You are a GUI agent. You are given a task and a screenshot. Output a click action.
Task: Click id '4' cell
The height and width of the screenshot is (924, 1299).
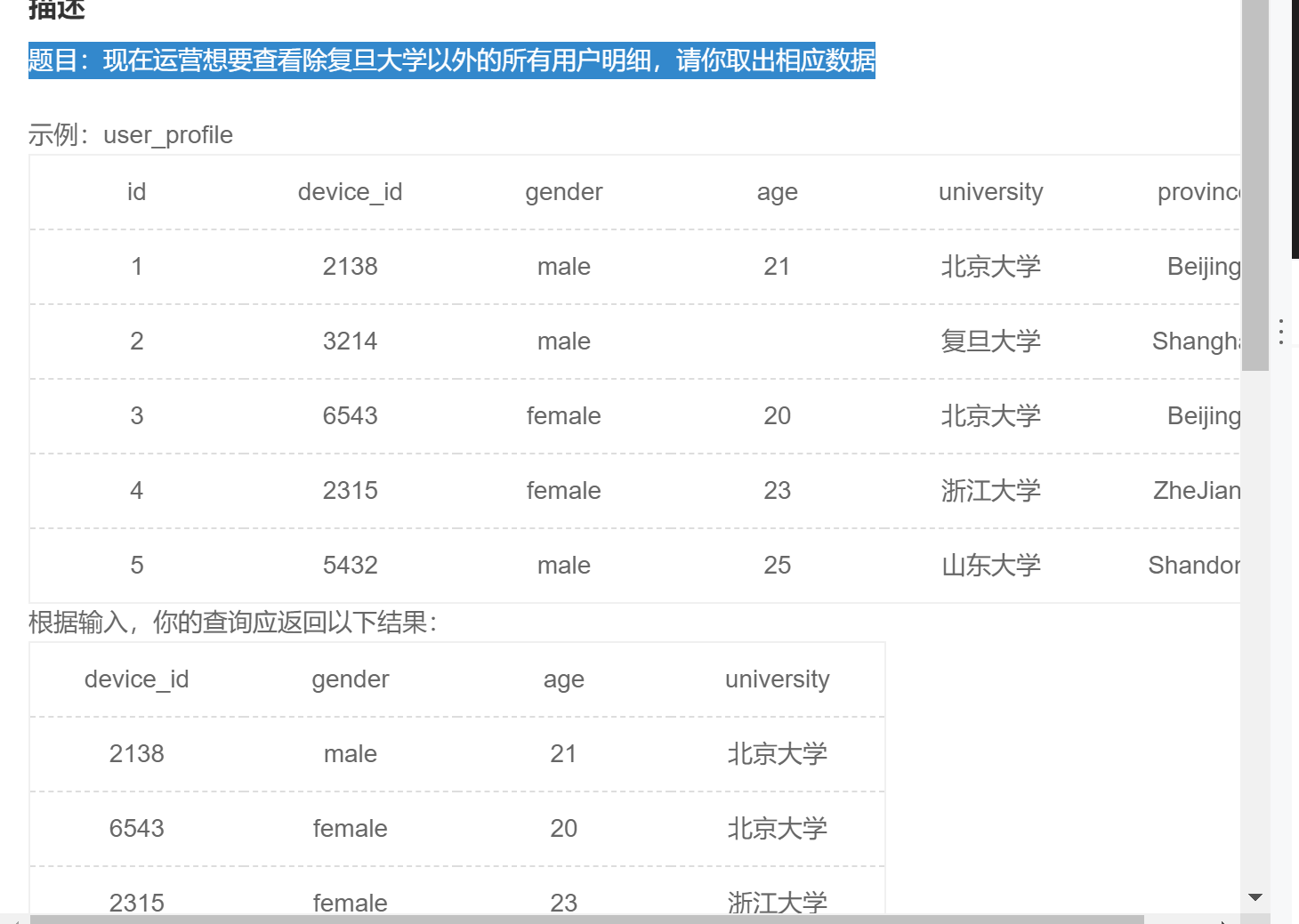pos(136,491)
